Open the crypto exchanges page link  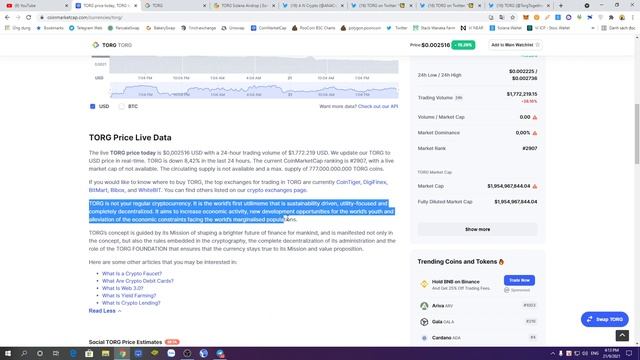click(276, 190)
